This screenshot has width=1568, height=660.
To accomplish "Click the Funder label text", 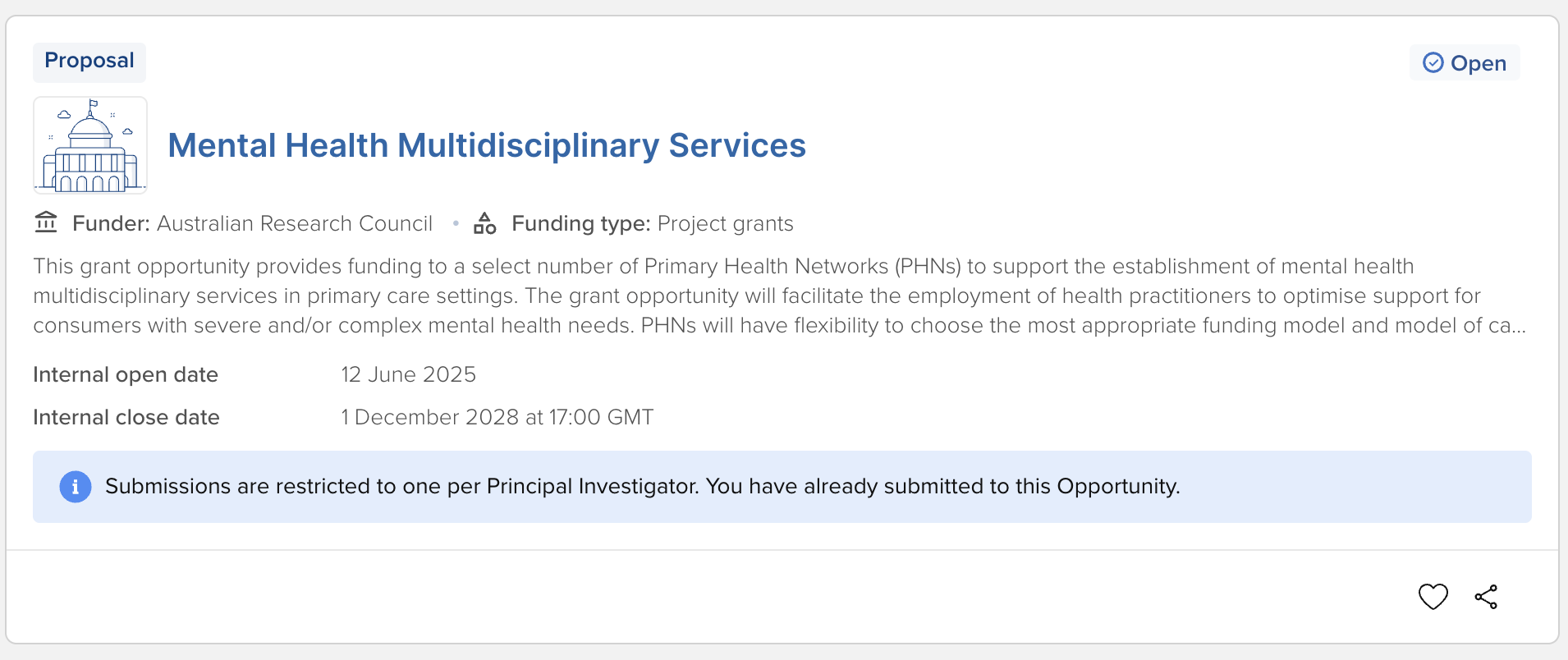I will point(111,223).
